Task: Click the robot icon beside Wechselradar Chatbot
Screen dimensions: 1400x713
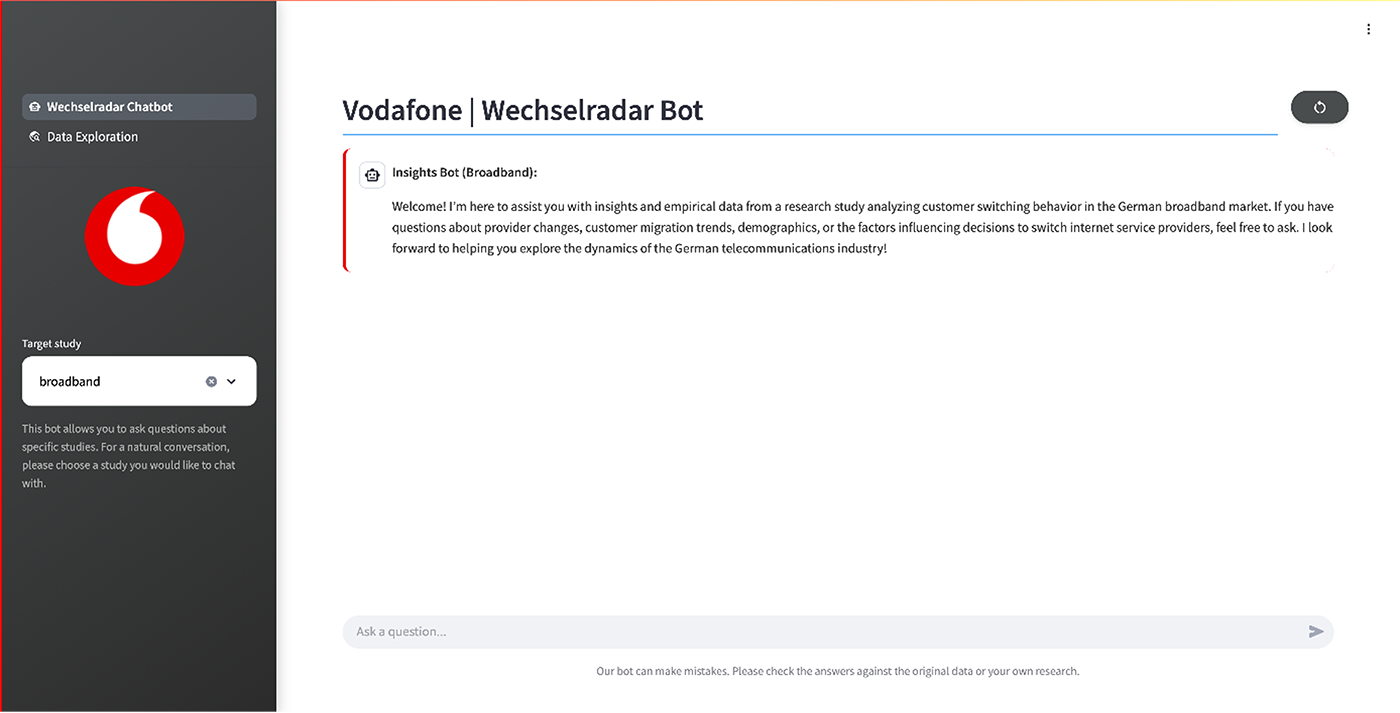Action: point(35,107)
